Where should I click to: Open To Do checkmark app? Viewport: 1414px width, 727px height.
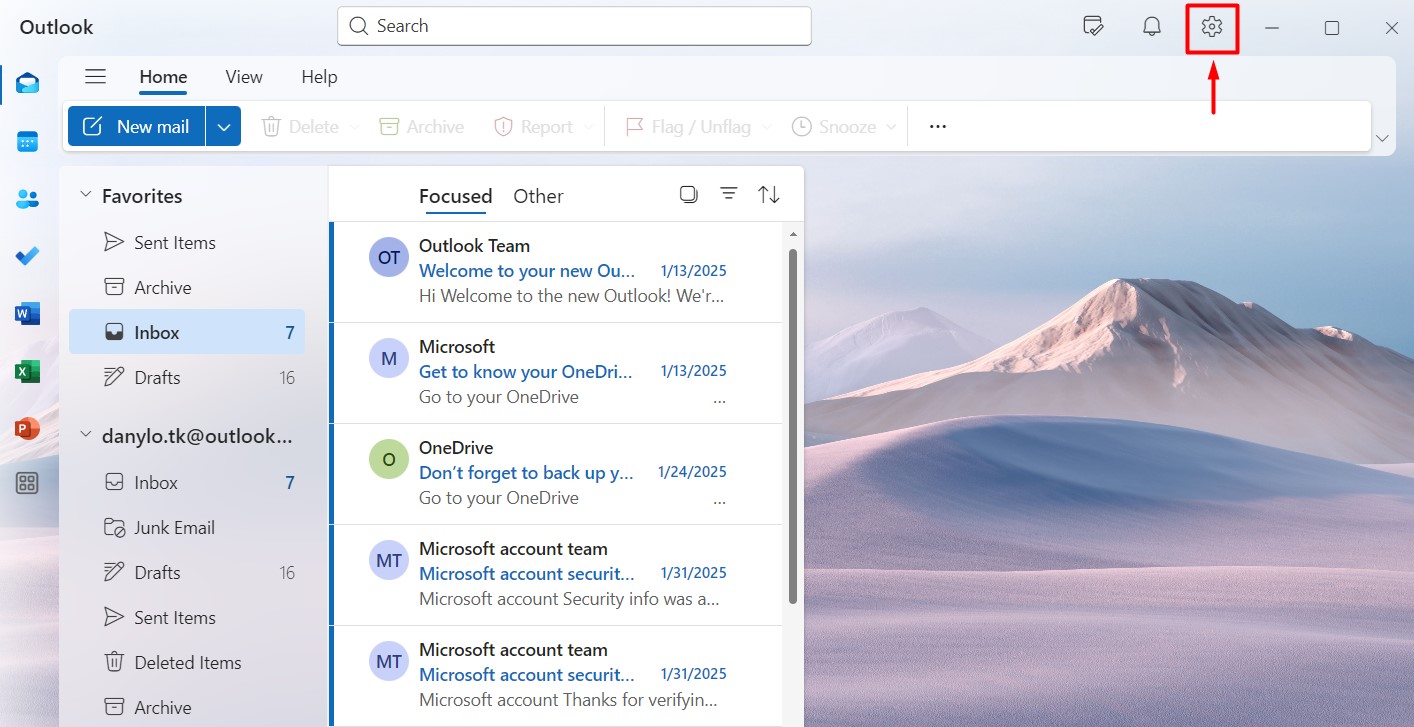click(28, 256)
